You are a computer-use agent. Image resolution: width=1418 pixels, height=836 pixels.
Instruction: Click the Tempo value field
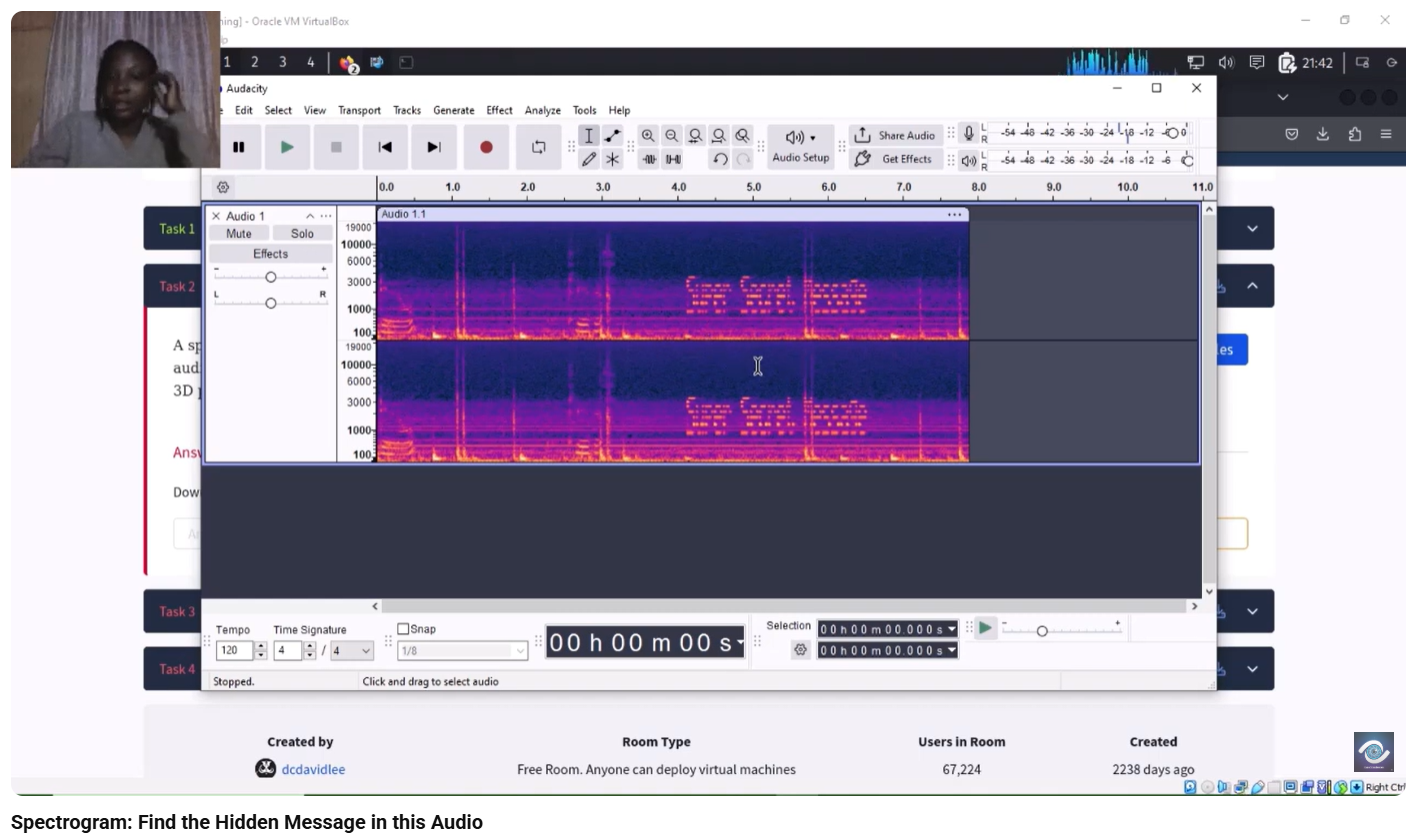point(235,650)
